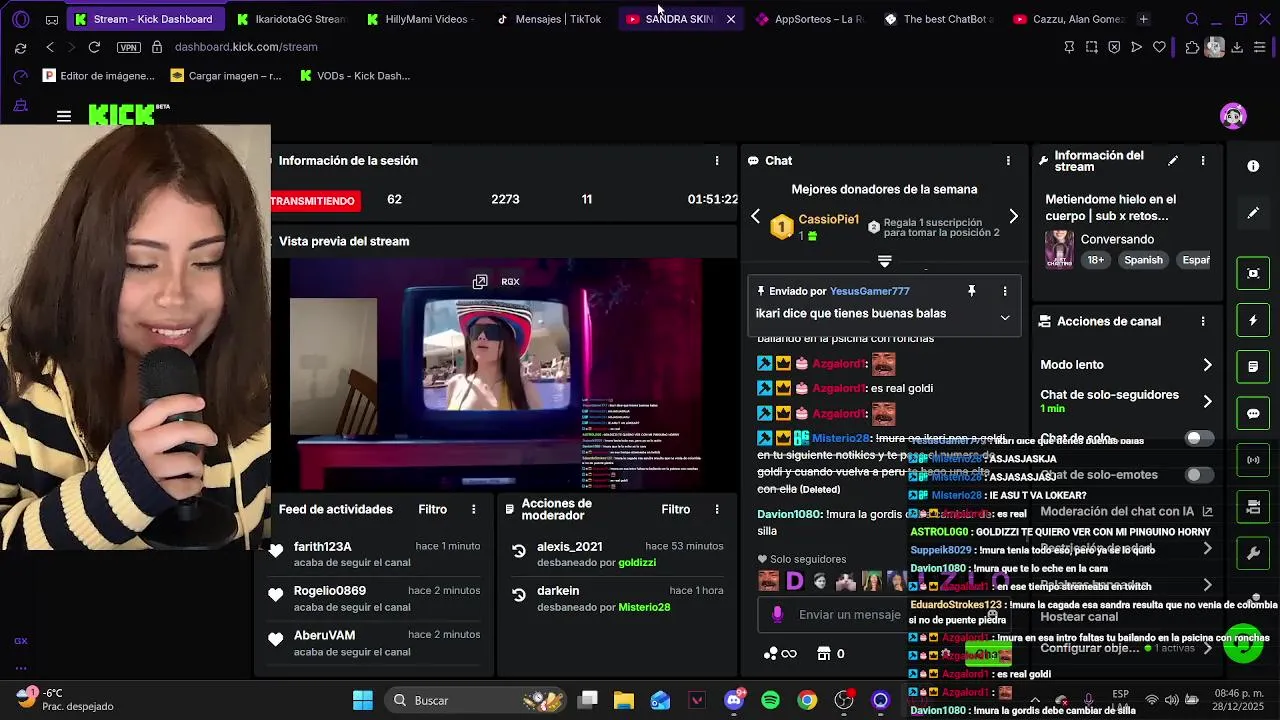Viewport: 1280px width, 720px height.
Task: Click the pencil edit icon in the right sidebar
Action: tap(1253, 213)
